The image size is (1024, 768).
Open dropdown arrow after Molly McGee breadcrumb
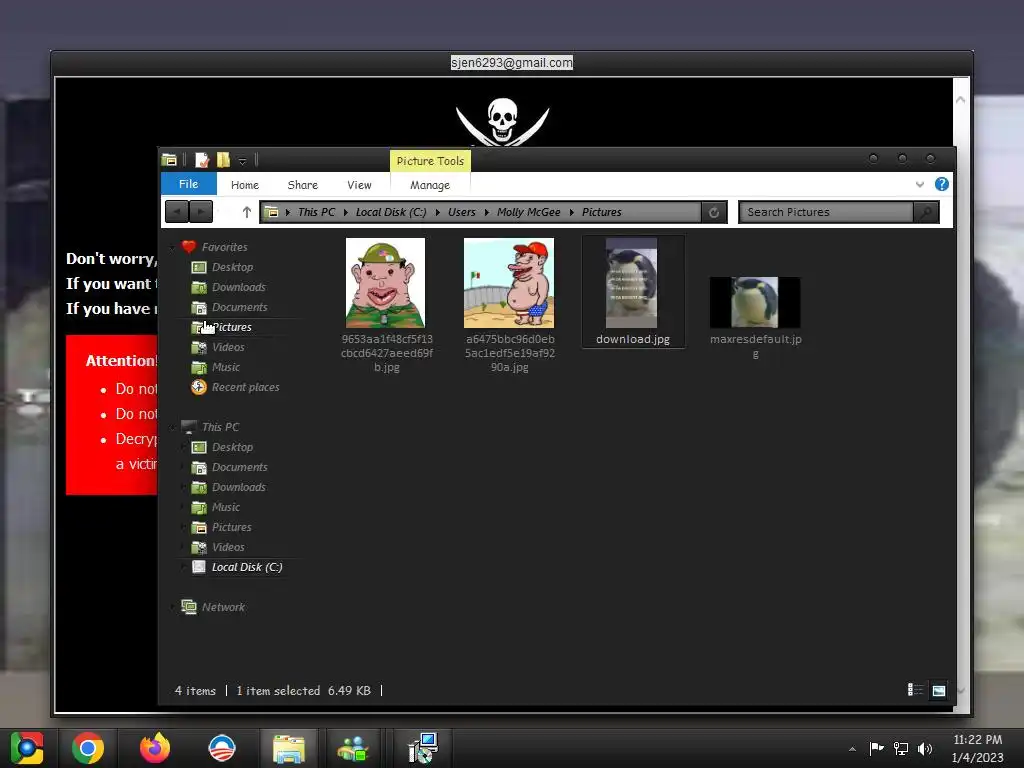[571, 212]
